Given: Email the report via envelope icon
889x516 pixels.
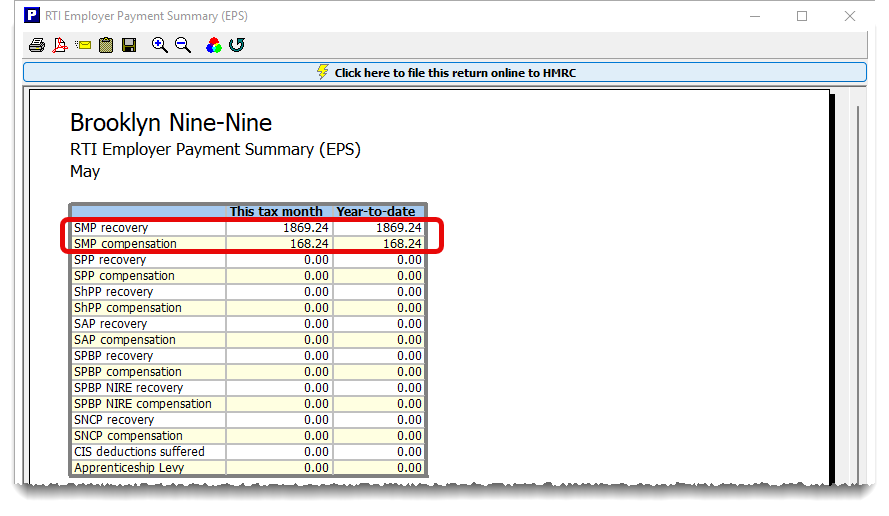Looking at the screenshot, I should click(x=83, y=45).
